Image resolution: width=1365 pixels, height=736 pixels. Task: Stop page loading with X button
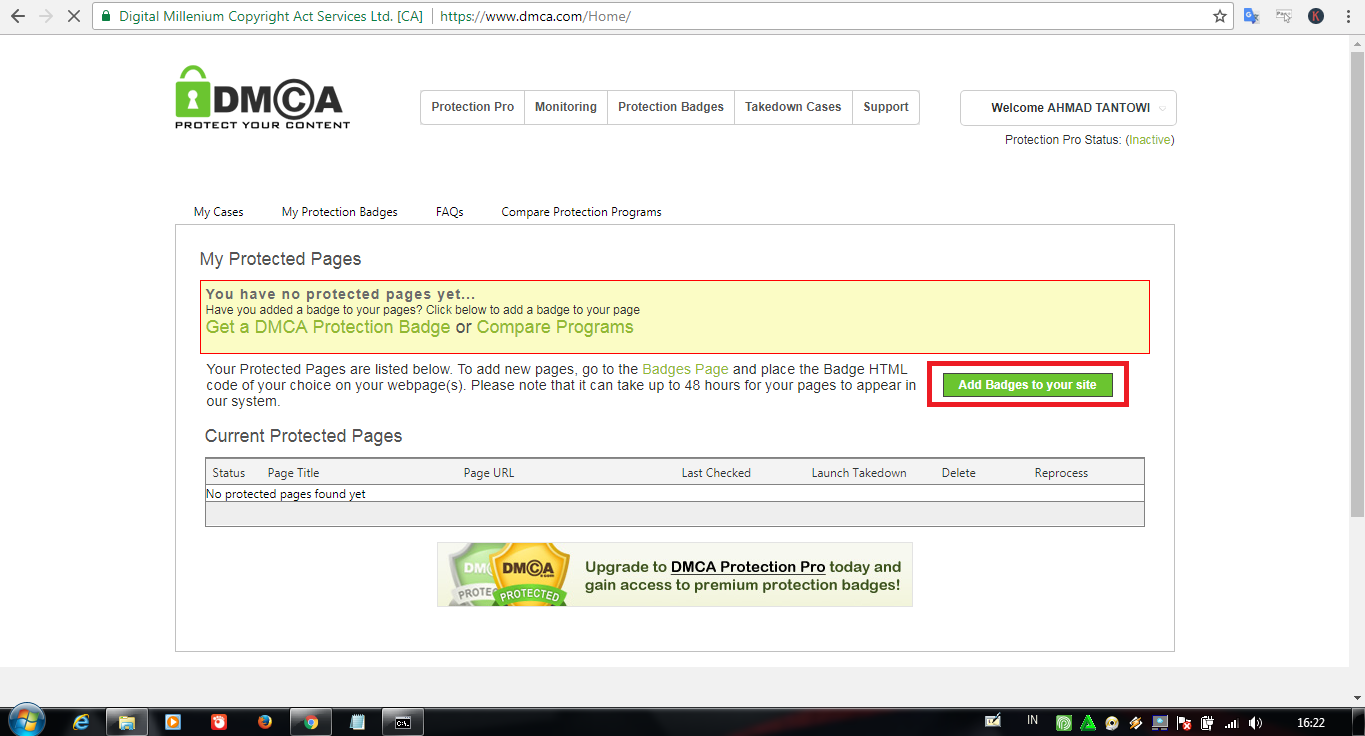(x=73, y=16)
